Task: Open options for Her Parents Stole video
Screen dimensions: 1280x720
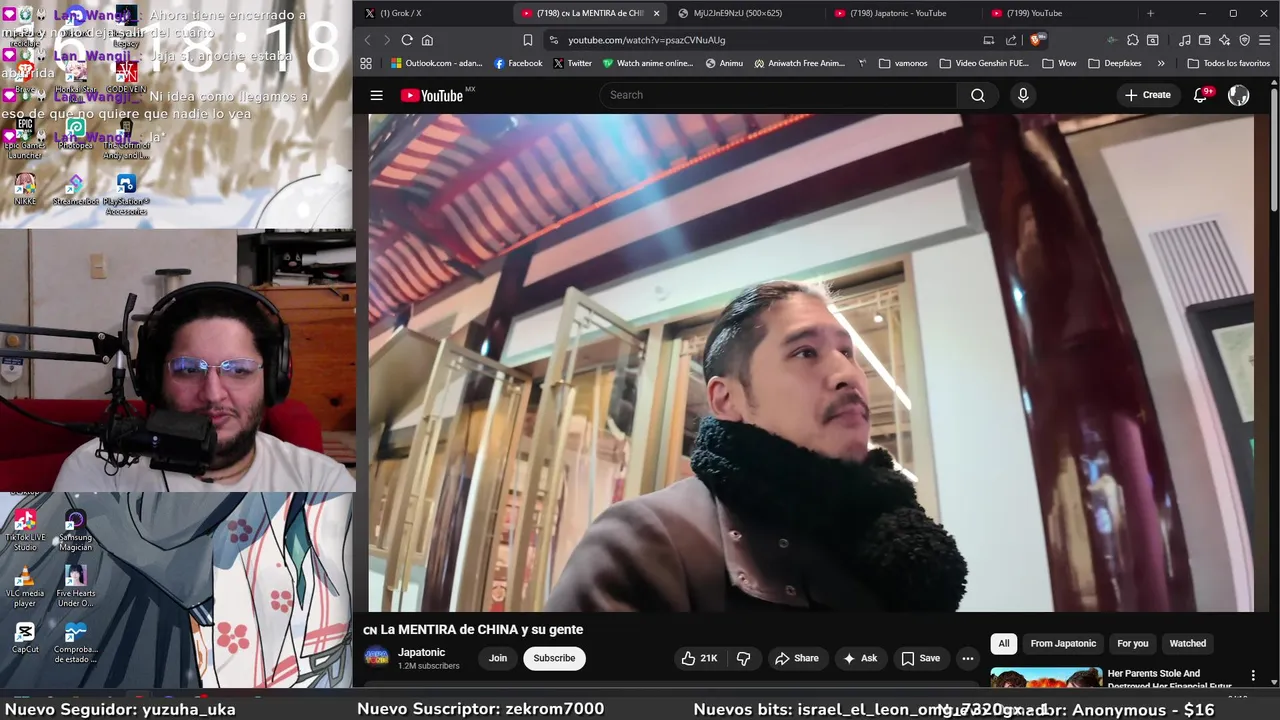Action: (x=1253, y=676)
